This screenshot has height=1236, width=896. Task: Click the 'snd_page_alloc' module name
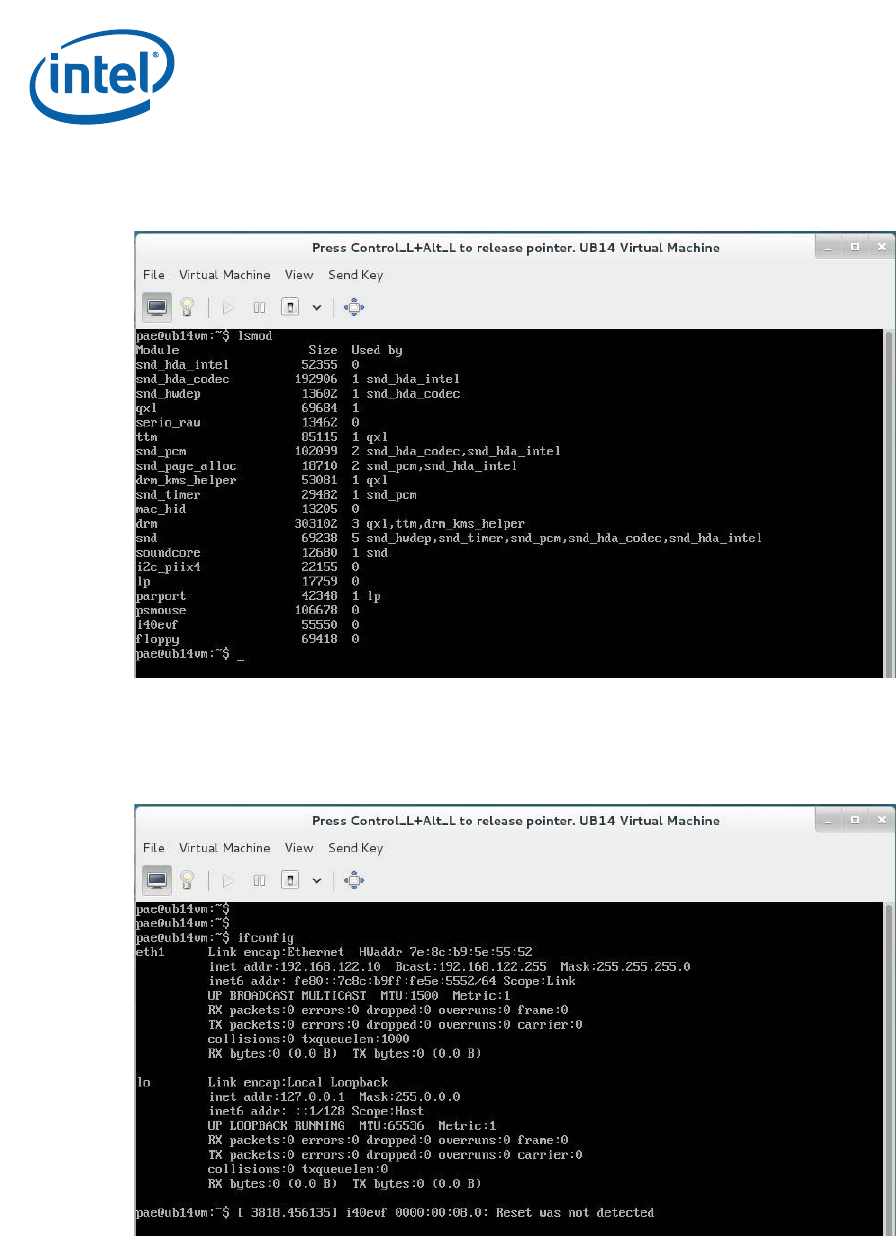(186, 466)
